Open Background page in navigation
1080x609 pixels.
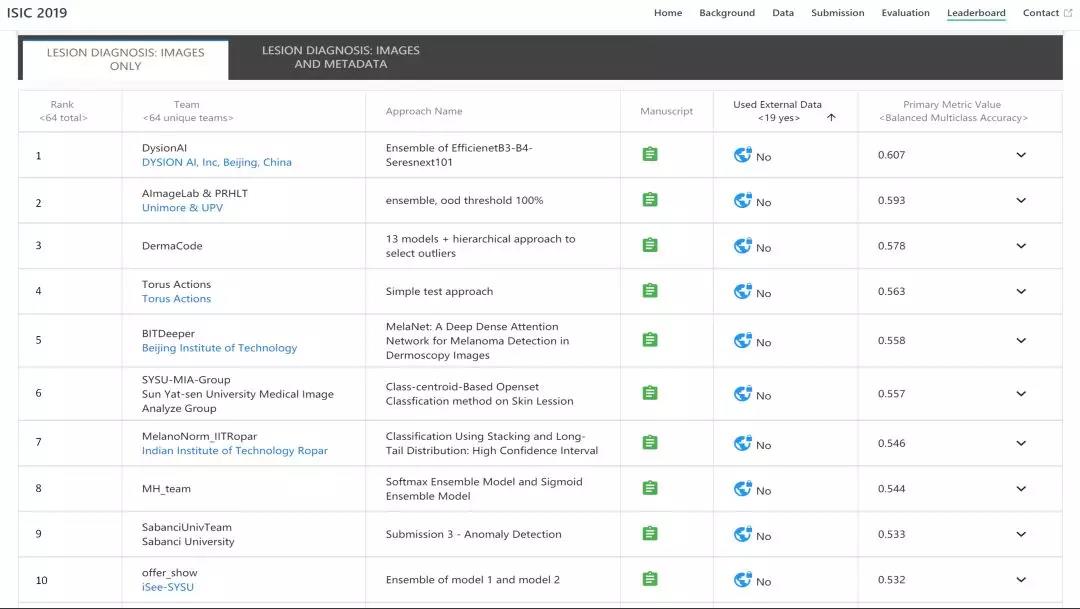pyautogui.click(x=727, y=13)
